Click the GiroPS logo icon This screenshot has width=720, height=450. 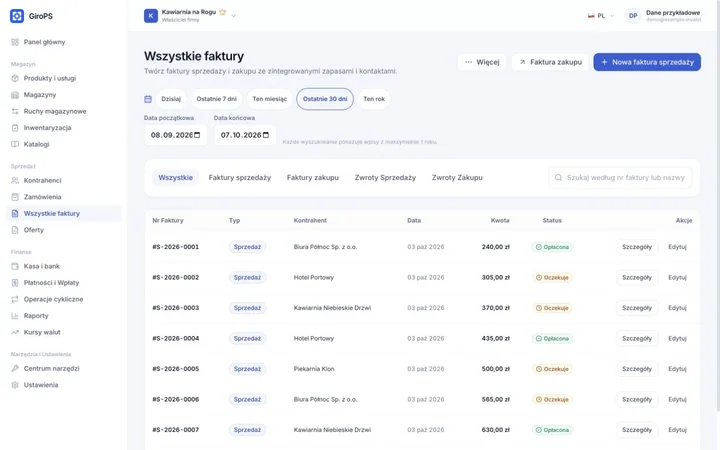click(x=17, y=16)
